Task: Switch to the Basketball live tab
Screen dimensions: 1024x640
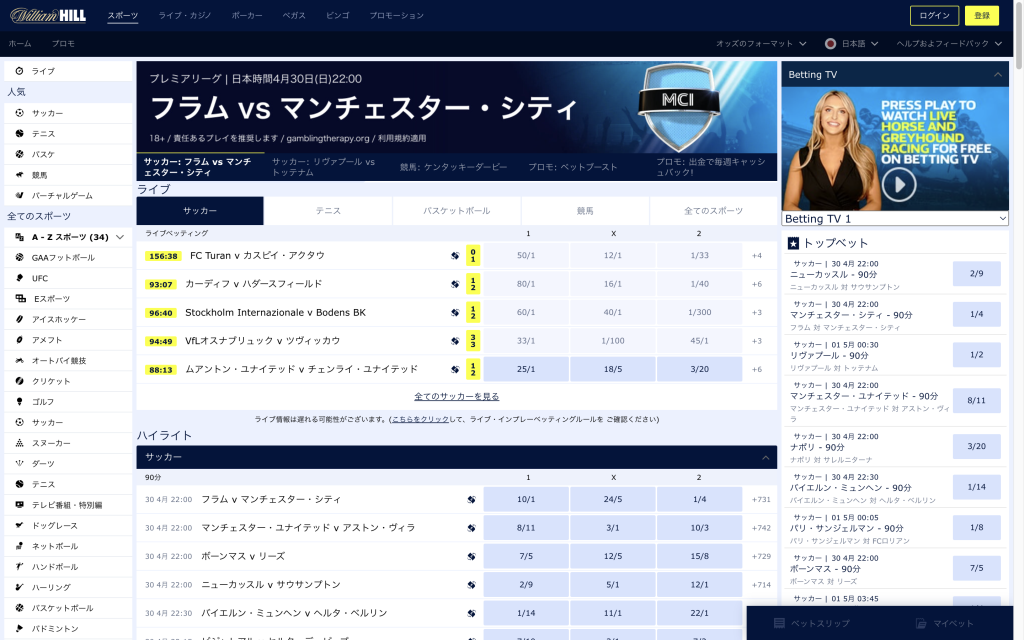Action: point(457,211)
